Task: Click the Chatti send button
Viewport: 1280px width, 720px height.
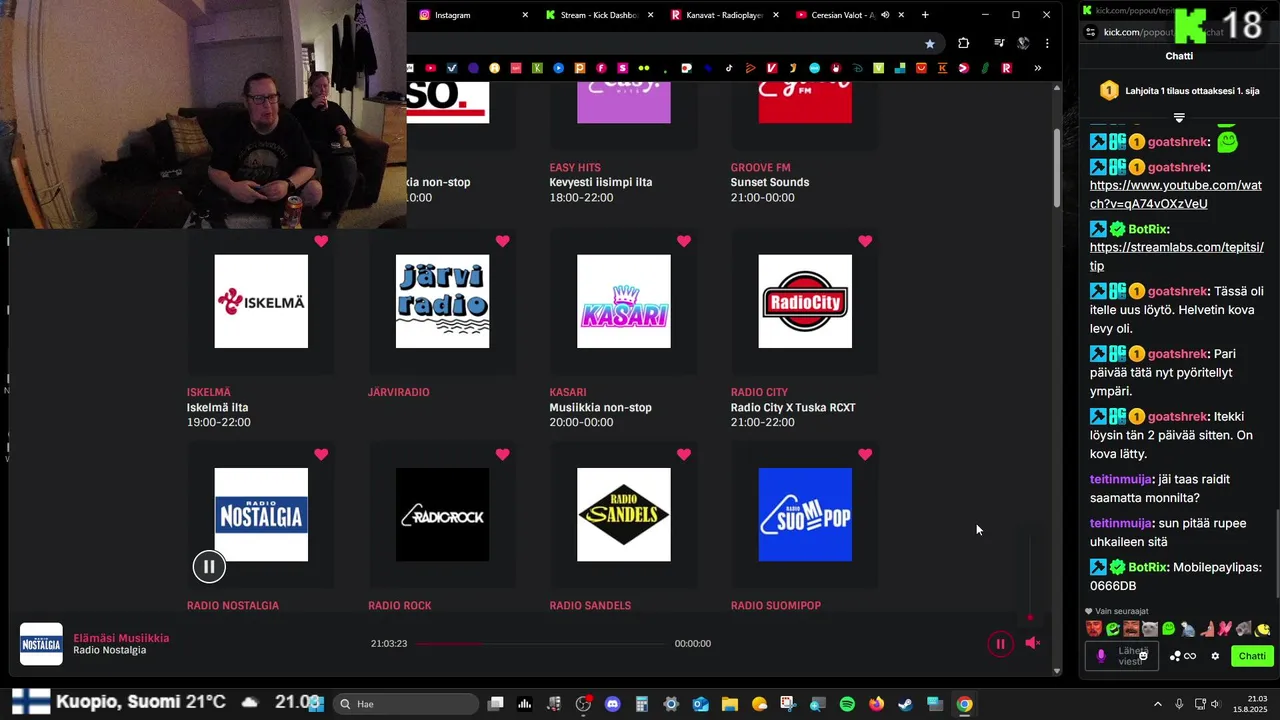Action: click(1252, 656)
